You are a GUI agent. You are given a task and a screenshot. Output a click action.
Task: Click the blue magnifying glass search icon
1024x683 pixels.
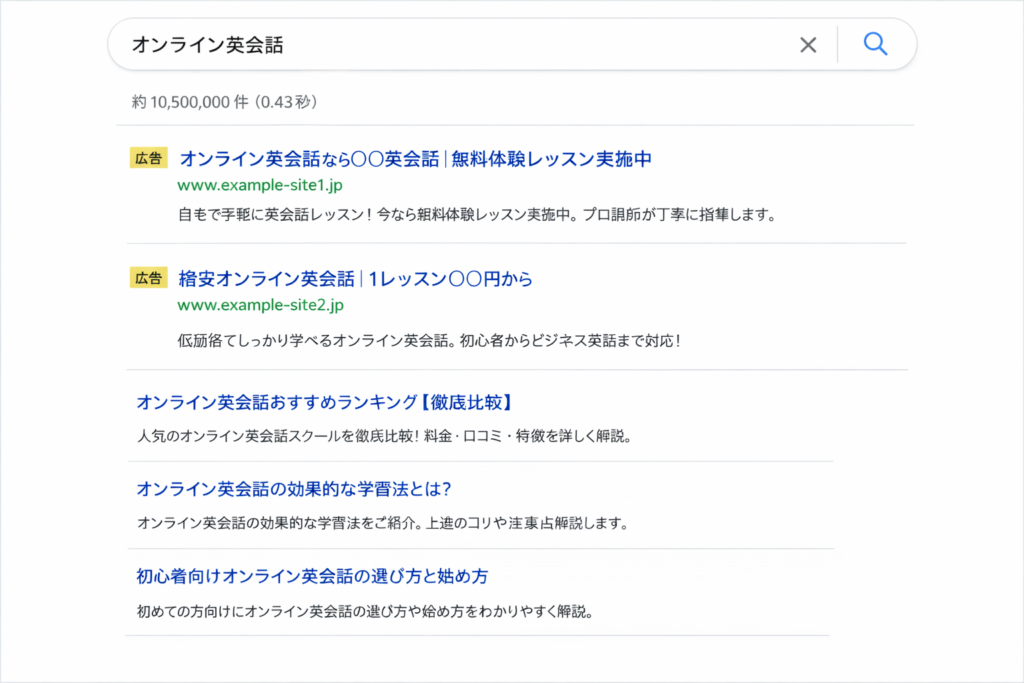click(x=875, y=44)
